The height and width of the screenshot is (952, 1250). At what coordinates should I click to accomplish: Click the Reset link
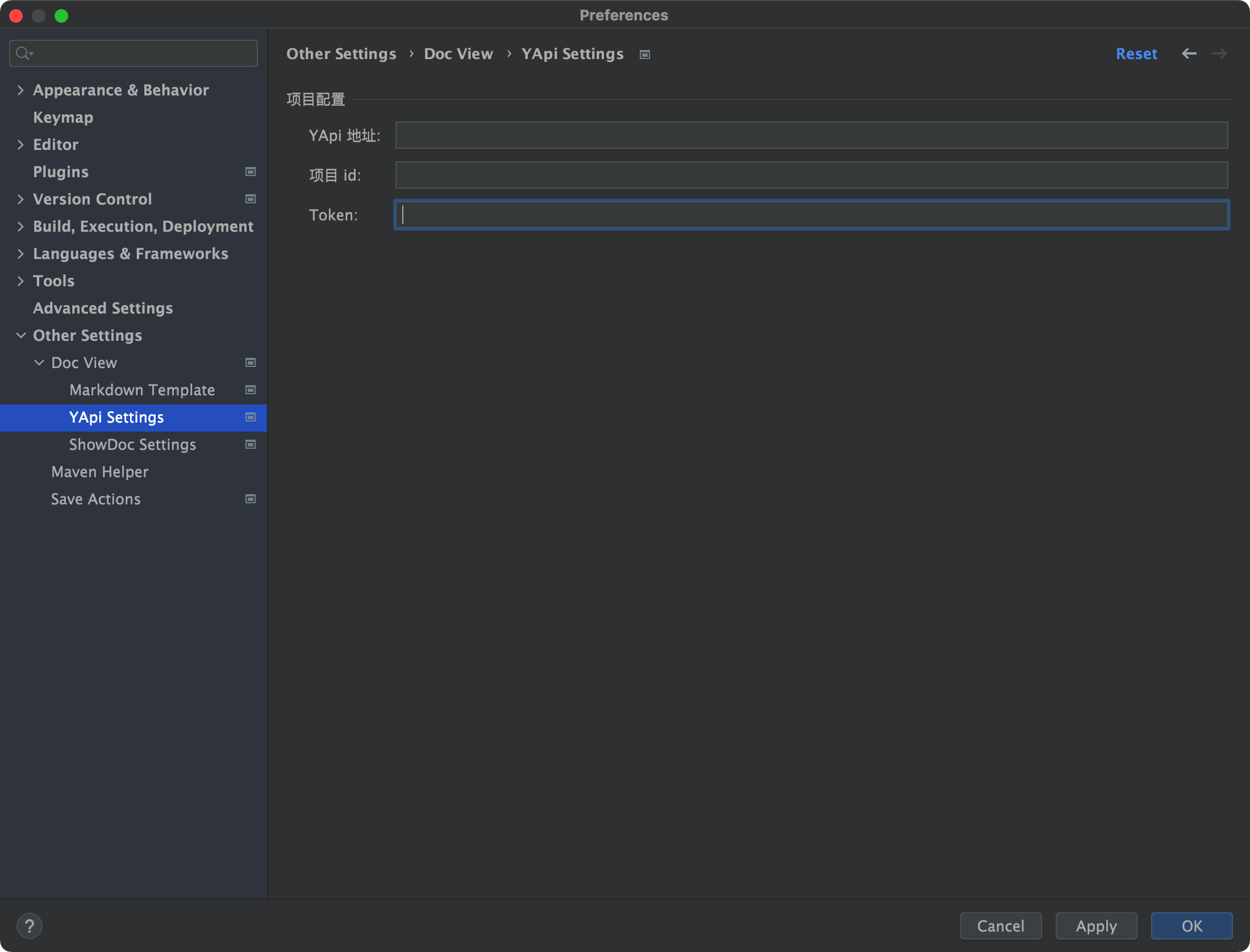[x=1136, y=53]
